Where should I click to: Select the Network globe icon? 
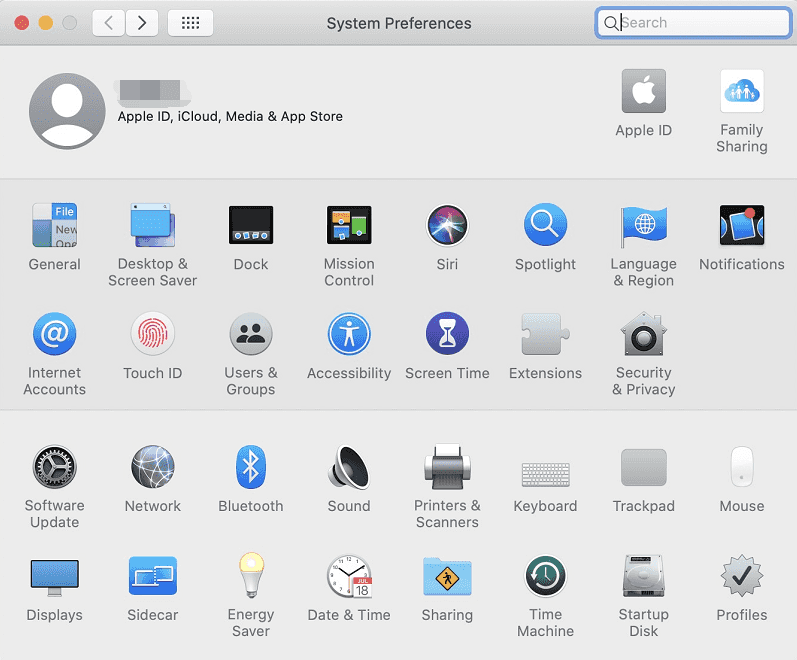152,467
